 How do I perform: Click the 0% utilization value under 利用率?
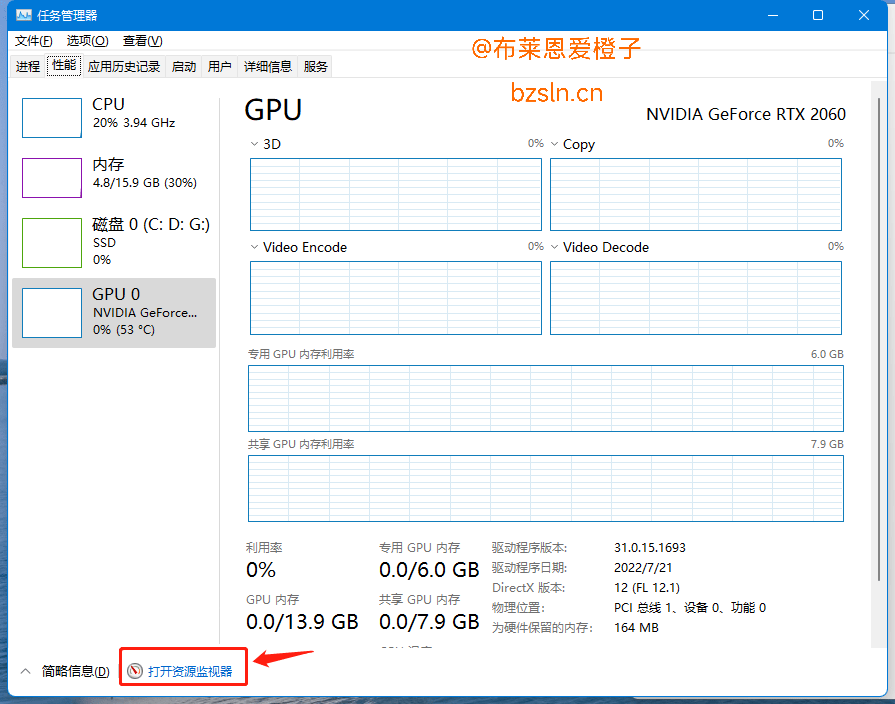tap(261, 570)
